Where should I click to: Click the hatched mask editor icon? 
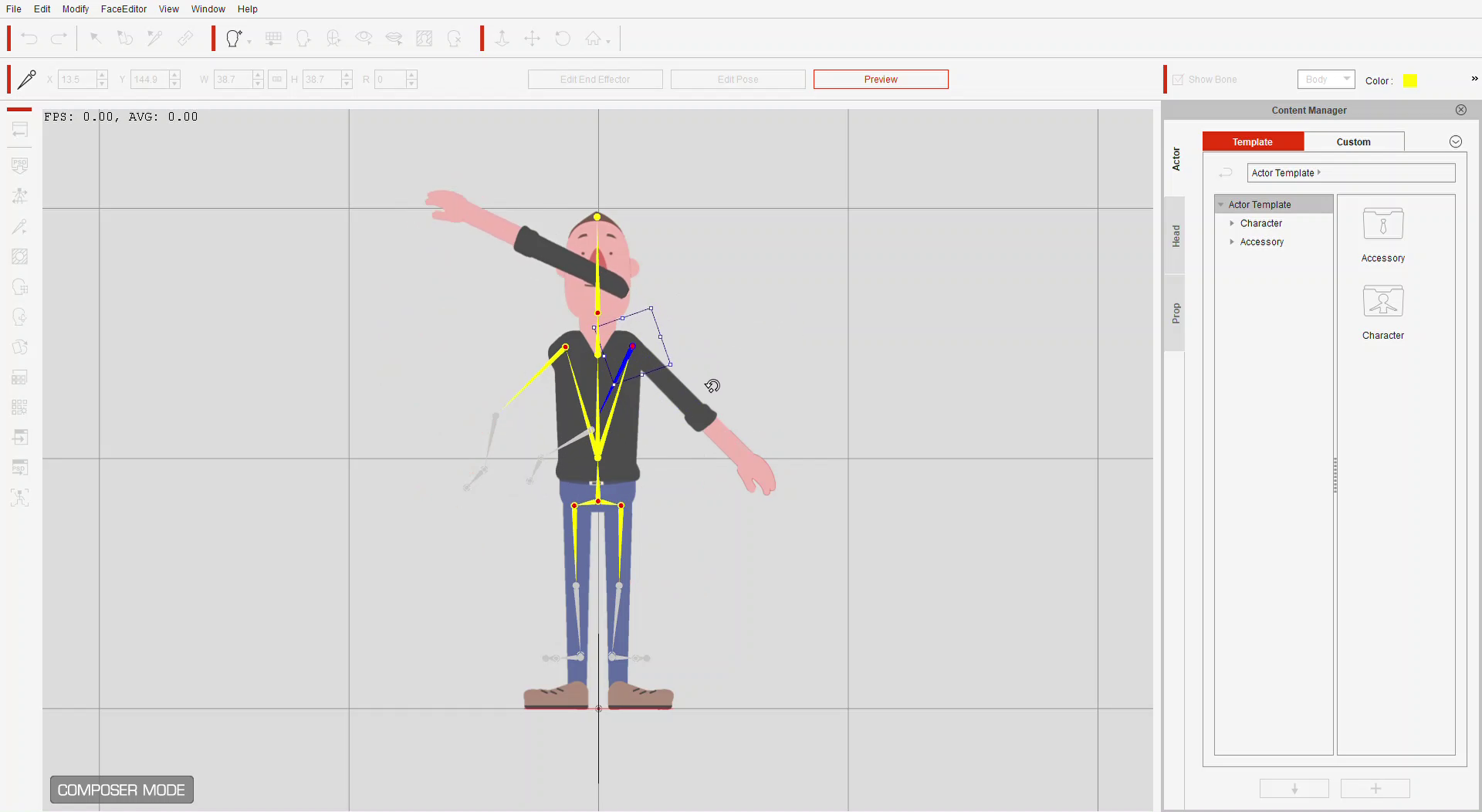point(424,38)
